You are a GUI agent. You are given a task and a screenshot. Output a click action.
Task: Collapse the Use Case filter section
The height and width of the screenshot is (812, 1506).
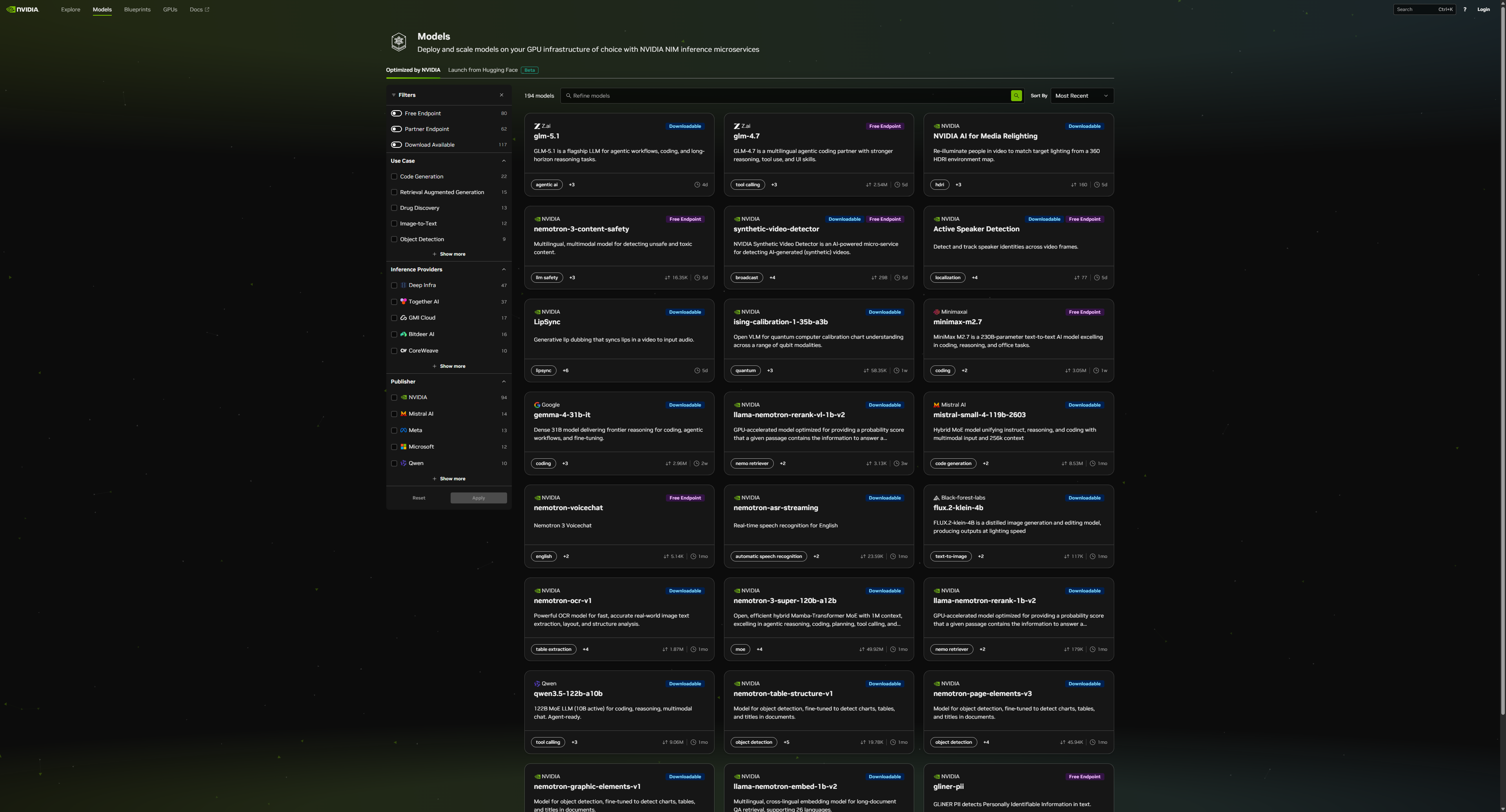(504, 161)
